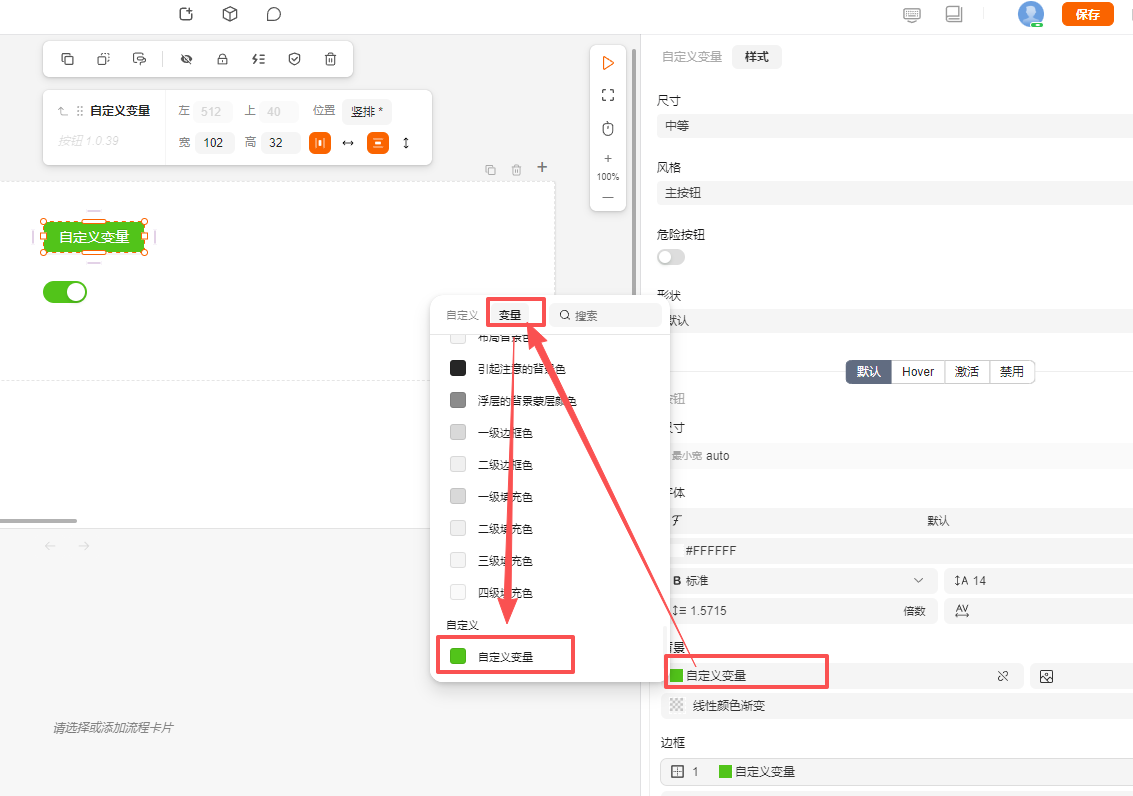Open the 3D cube component panel
1133x796 pixels.
coord(229,15)
